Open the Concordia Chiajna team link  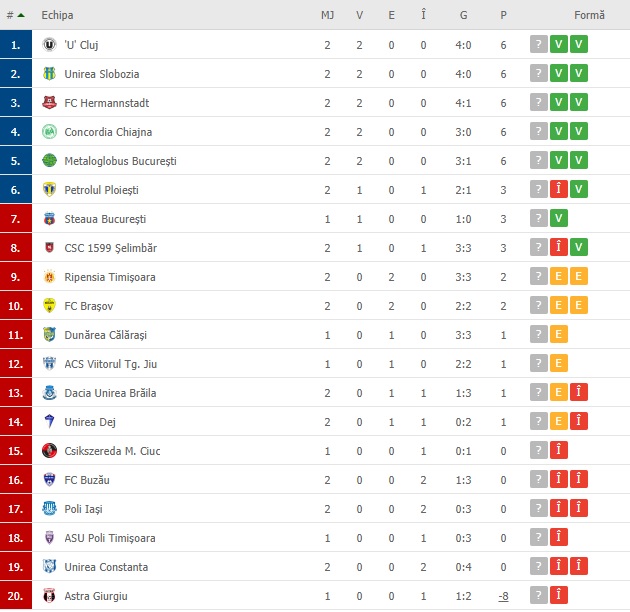point(108,132)
